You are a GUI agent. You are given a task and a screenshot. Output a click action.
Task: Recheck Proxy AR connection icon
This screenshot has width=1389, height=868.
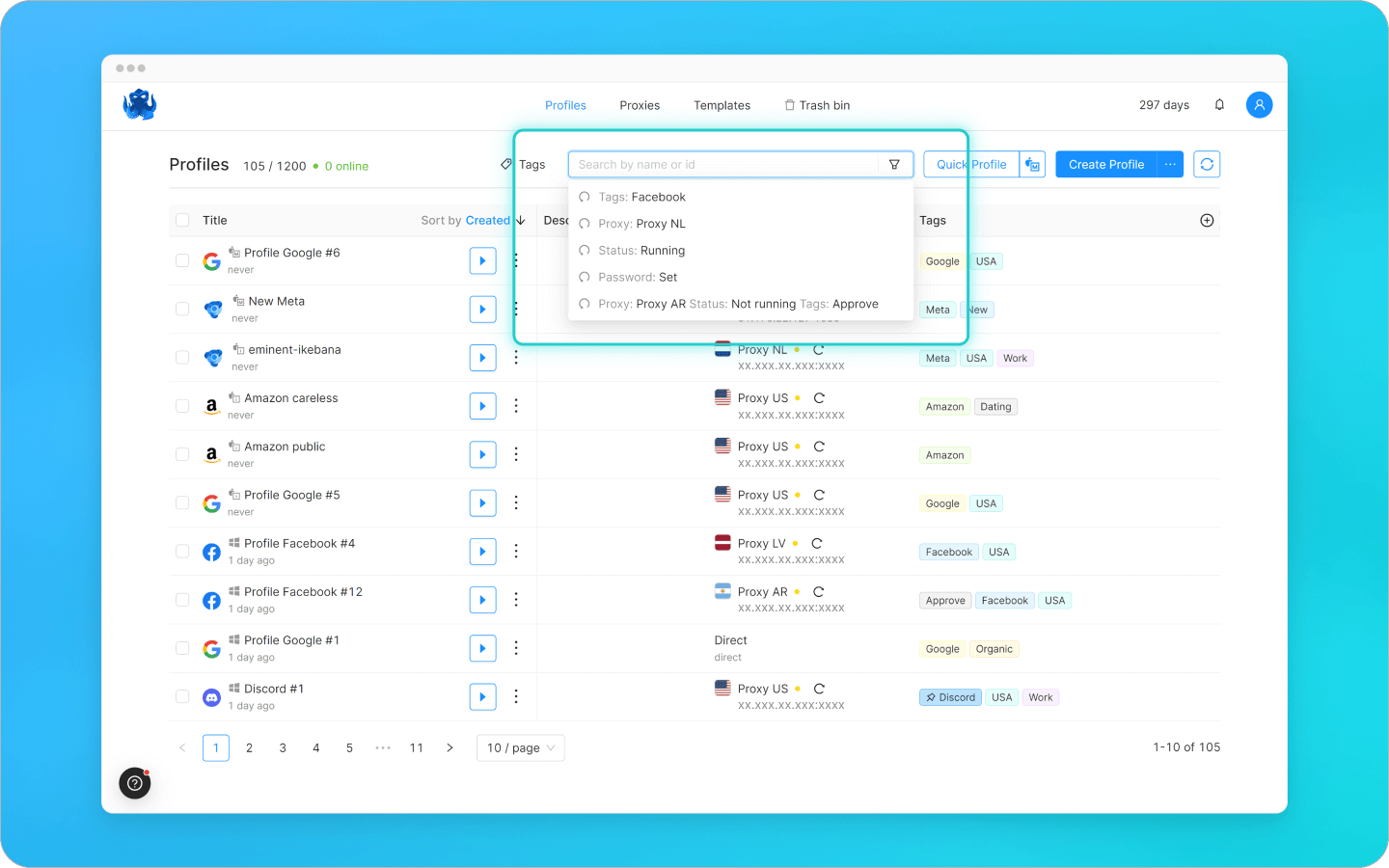[819, 592]
